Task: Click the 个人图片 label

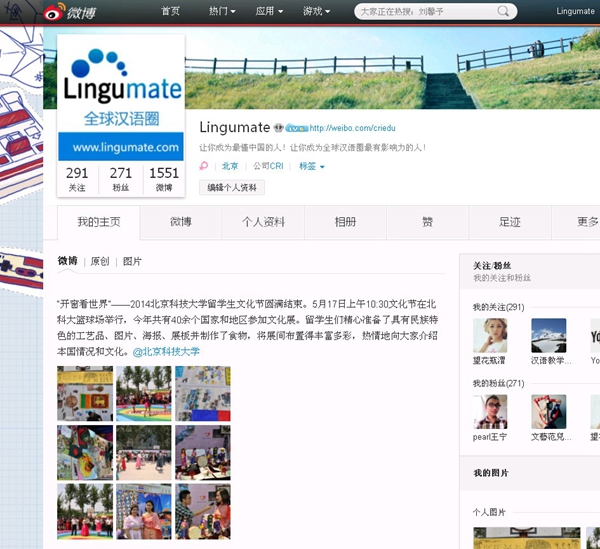Action: click(489, 512)
